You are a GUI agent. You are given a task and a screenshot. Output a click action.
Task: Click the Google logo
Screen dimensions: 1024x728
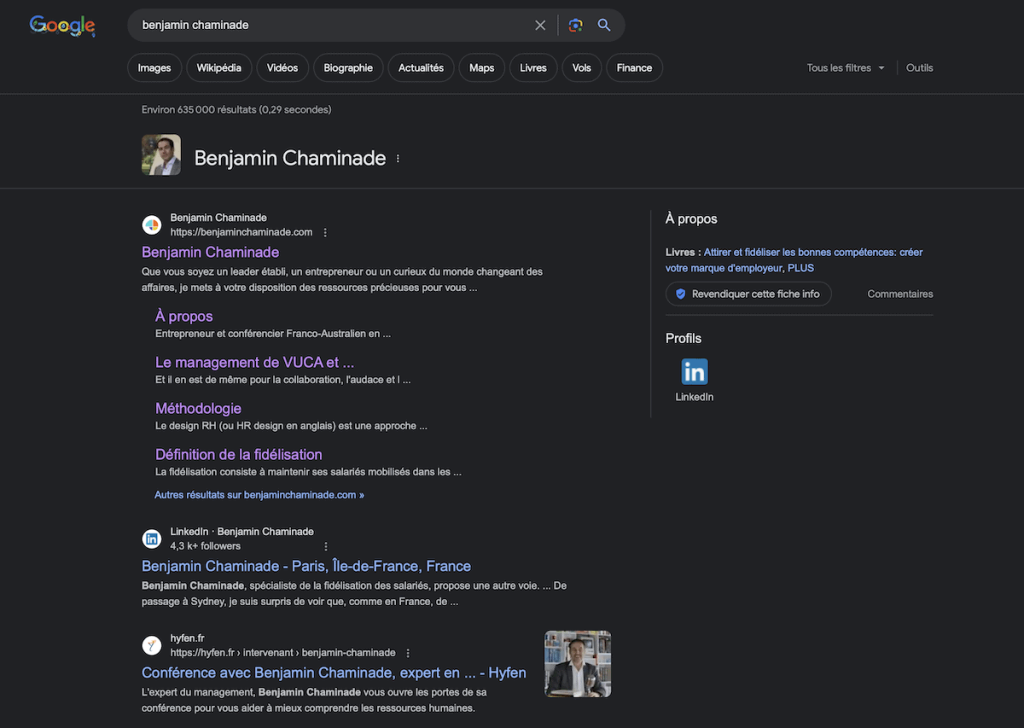click(62, 25)
